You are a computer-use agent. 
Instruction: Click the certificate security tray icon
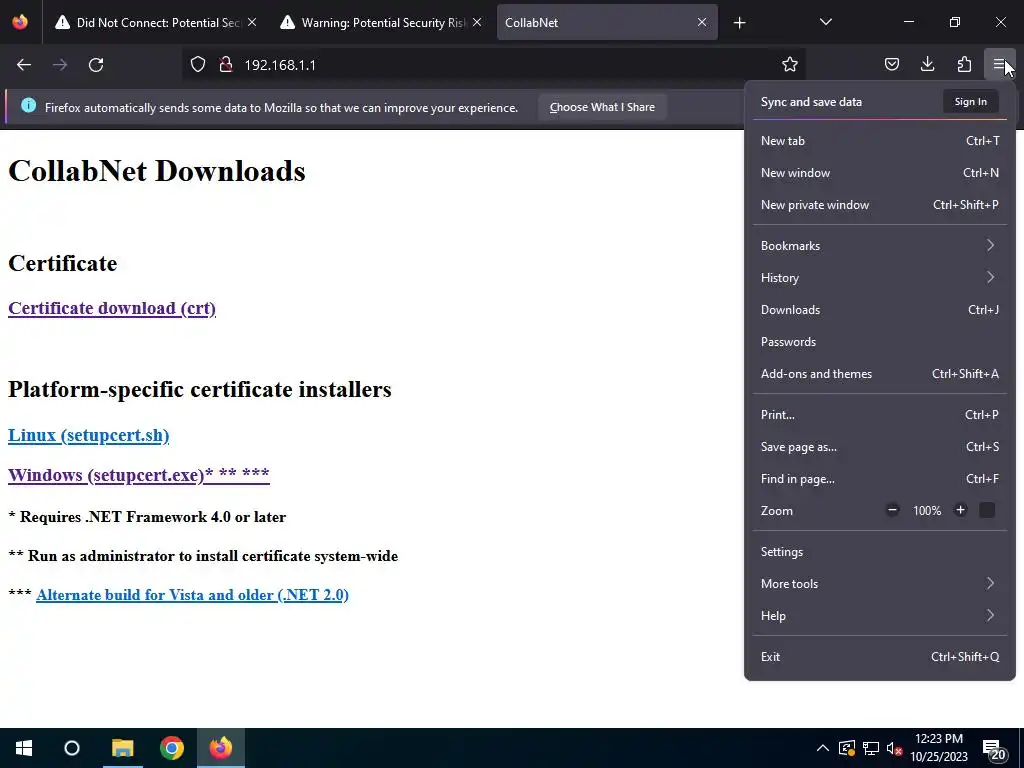846,748
